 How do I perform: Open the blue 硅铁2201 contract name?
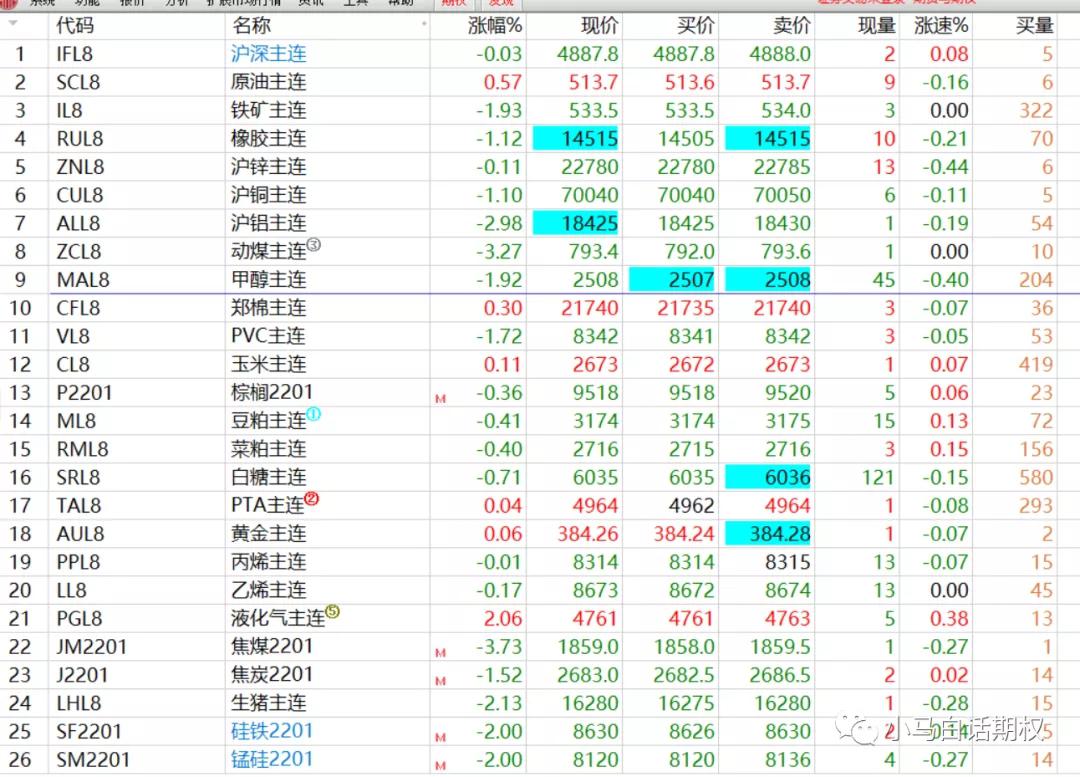tap(271, 731)
